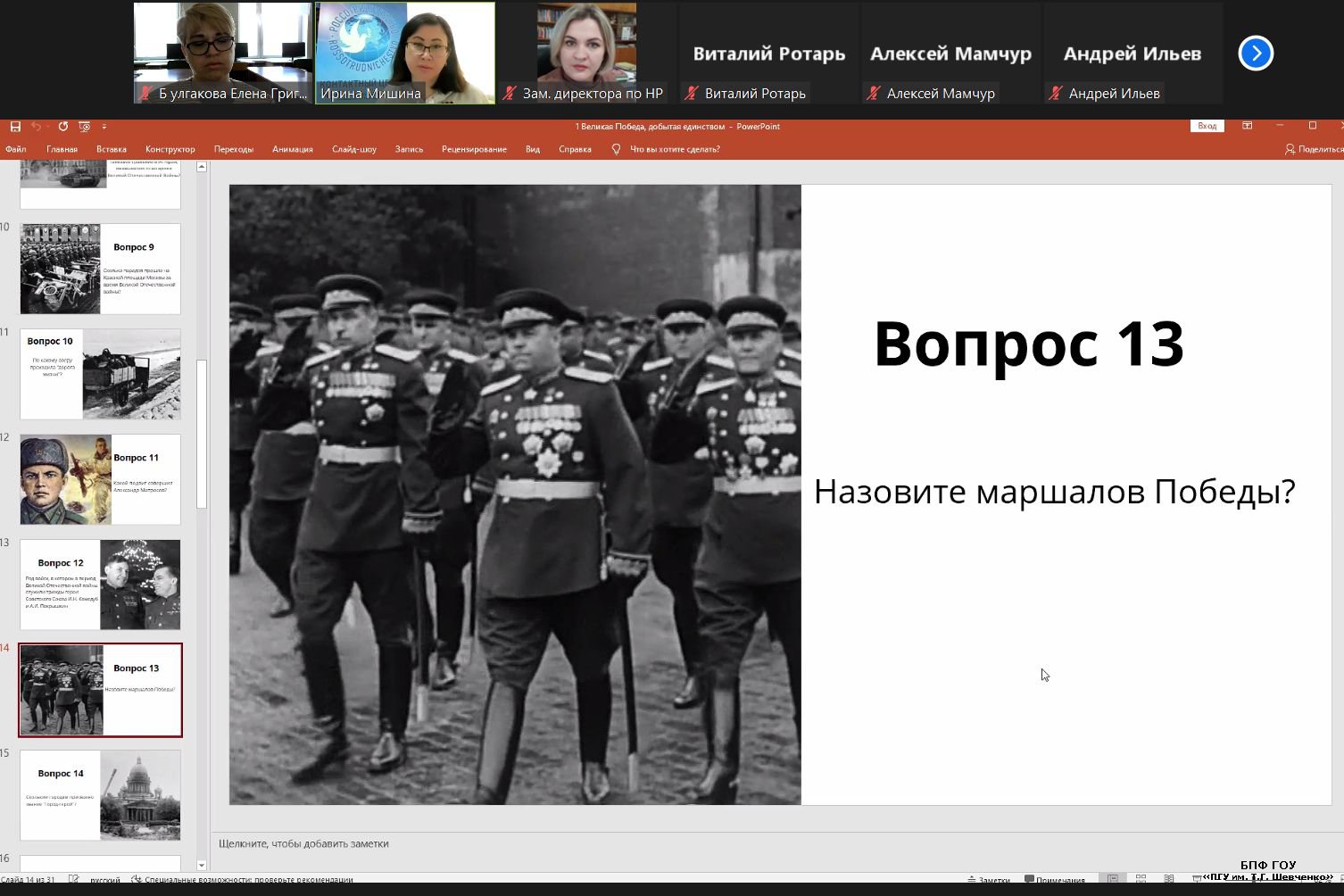Viewport: 1344px width, 896px height.
Task: Switch to the Вид tab
Action: [533, 149]
